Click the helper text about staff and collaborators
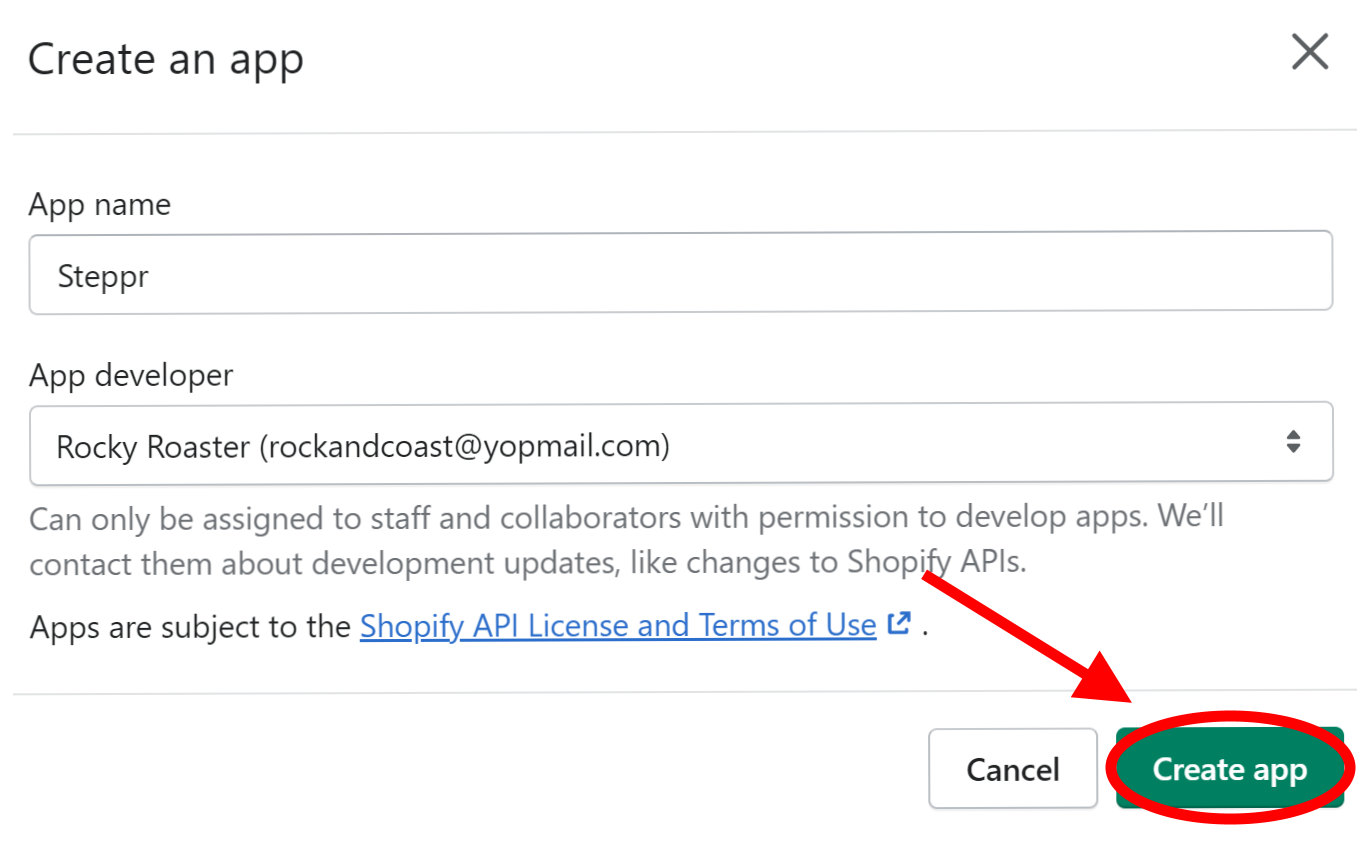Viewport: 1363px width, 854px height. click(x=626, y=540)
